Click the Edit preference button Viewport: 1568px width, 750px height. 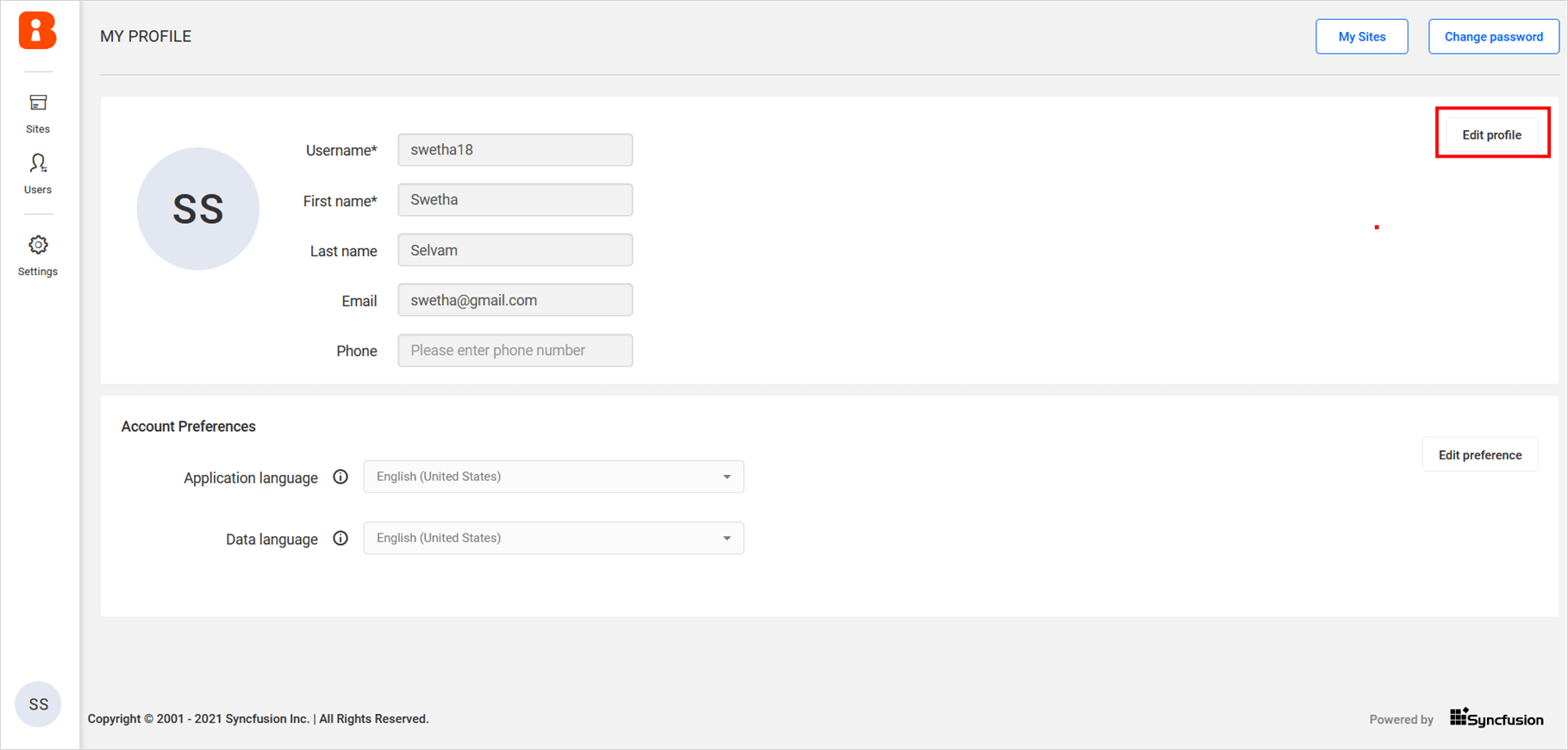(x=1479, y=454)
